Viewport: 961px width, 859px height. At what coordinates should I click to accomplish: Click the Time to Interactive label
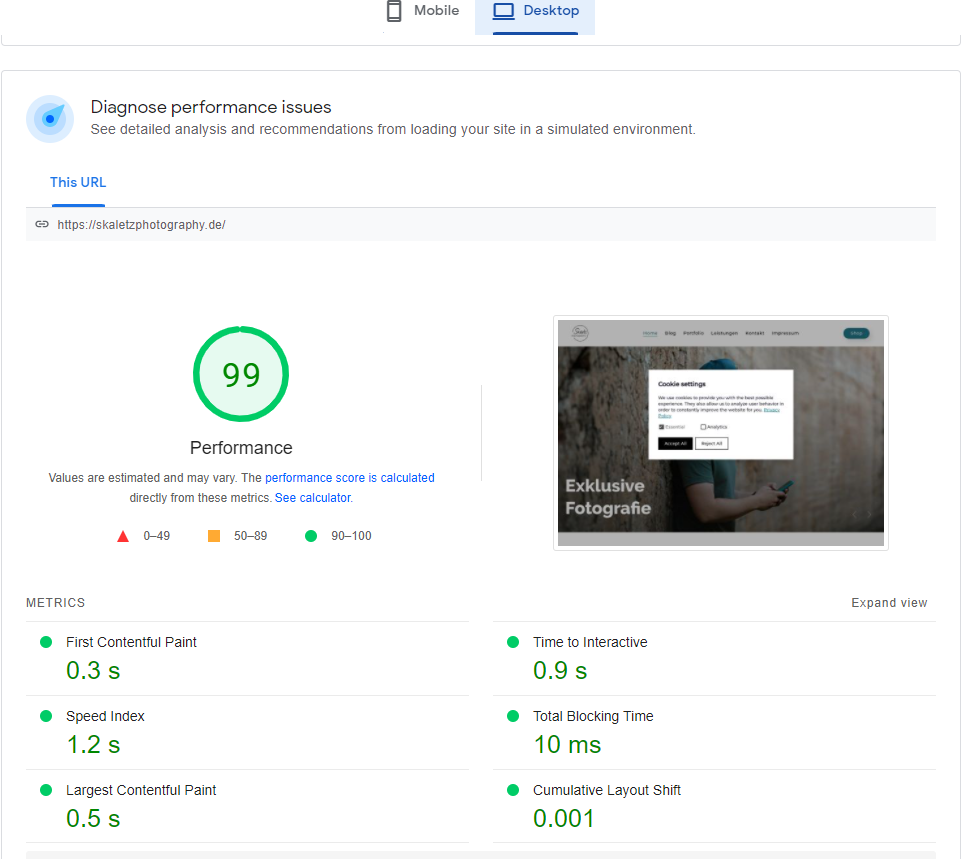click(590, 642)
